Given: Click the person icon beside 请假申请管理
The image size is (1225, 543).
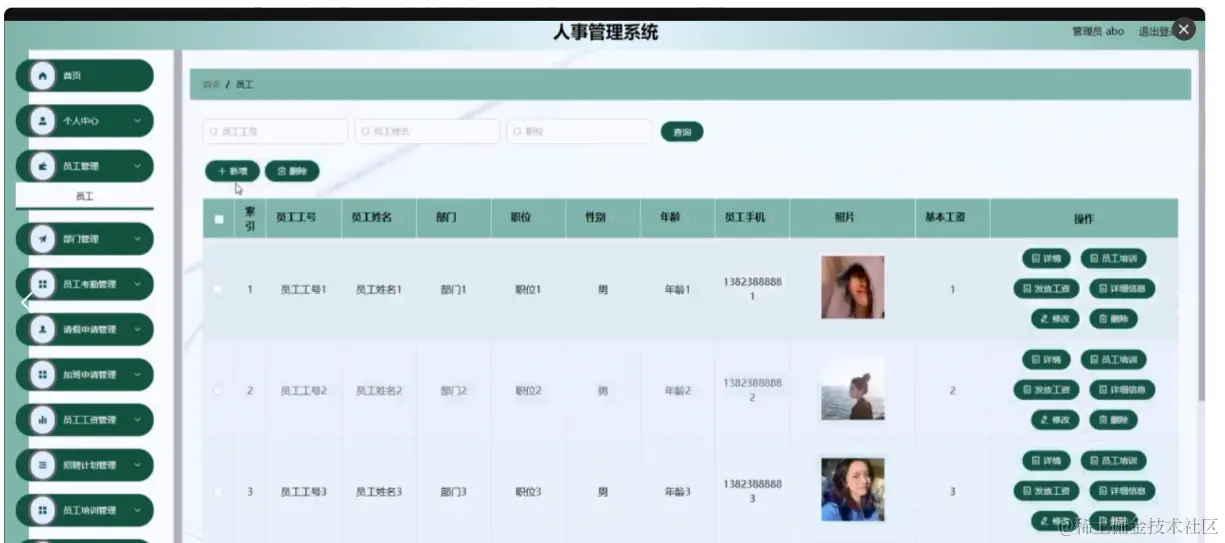Looking at the screenshot, I should tap(42, 329).
